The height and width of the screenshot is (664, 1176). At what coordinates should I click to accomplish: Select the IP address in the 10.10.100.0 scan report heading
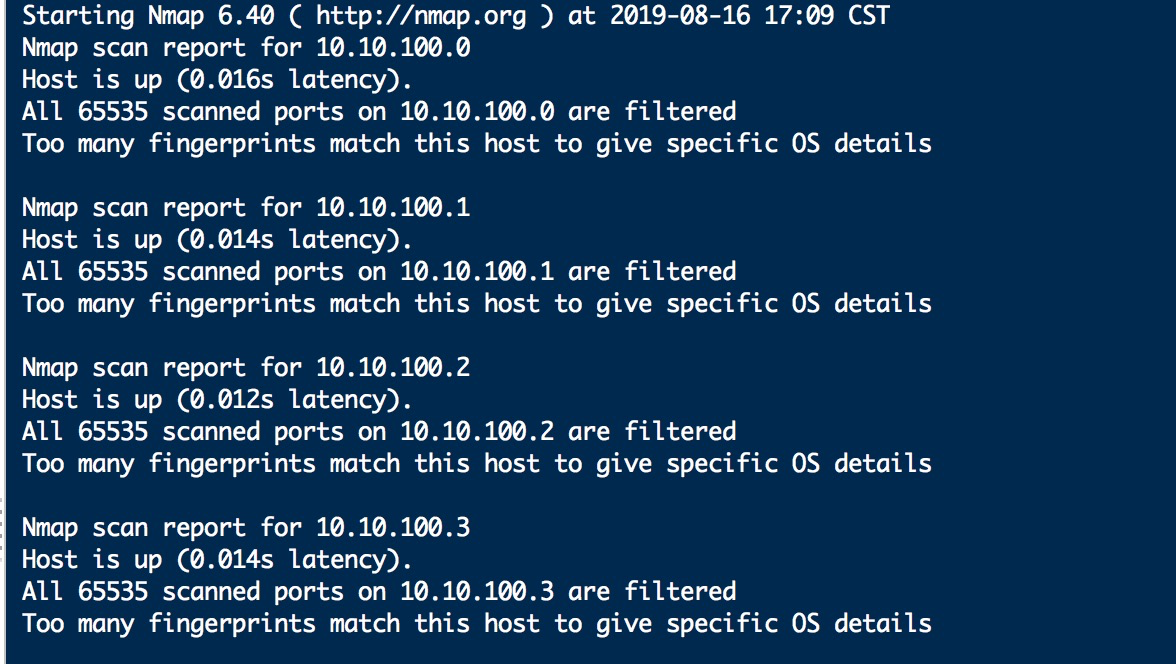(393, 48)
